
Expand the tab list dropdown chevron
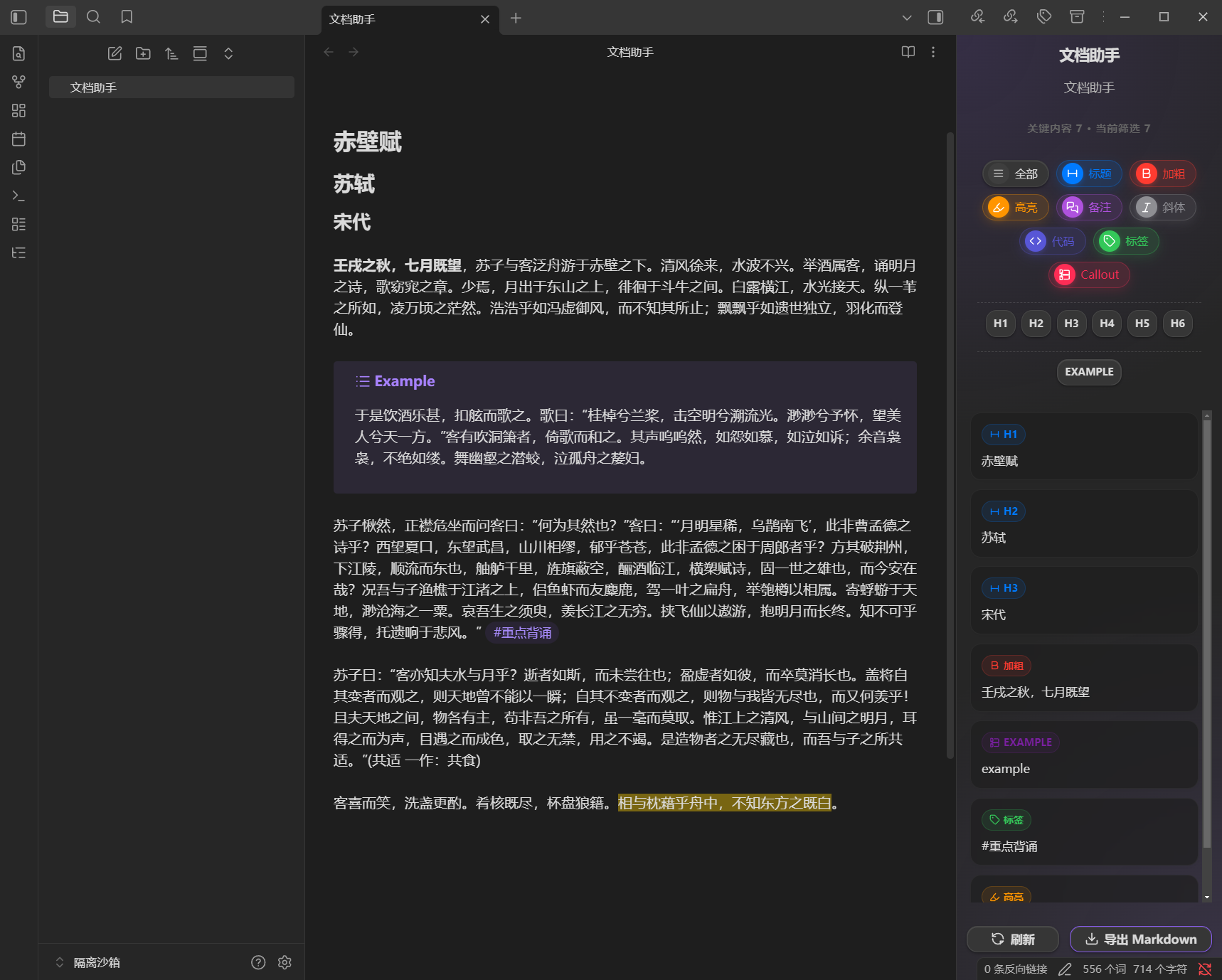907,18
